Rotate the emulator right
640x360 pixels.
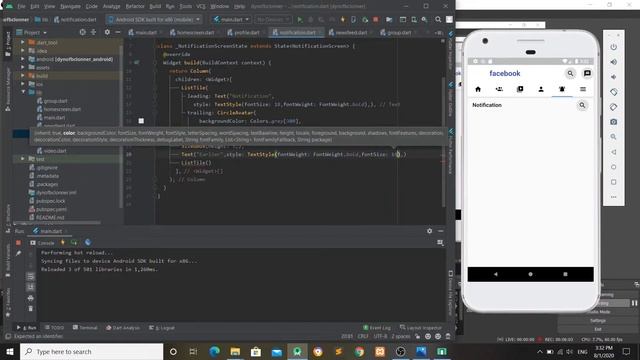[x=613, y=107]
